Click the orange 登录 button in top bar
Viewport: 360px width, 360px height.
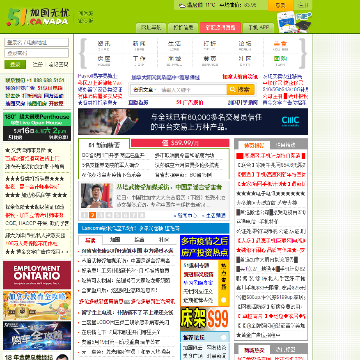click(280, 5)
